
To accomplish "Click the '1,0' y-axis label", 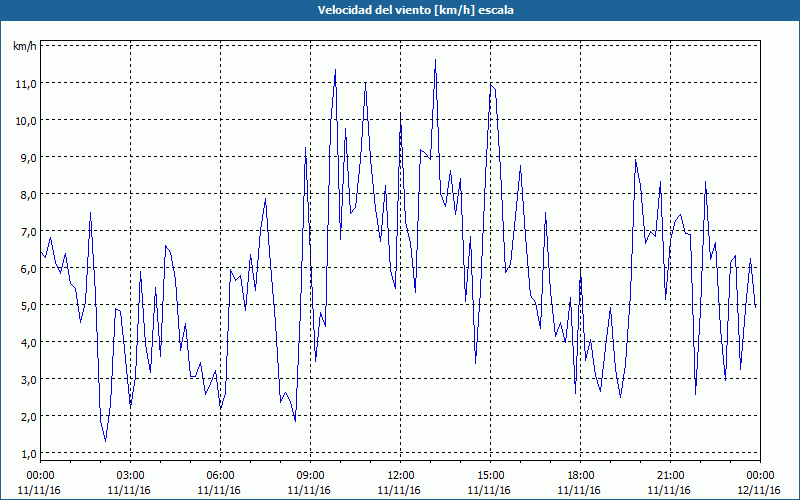I will [x=28, y=454].
